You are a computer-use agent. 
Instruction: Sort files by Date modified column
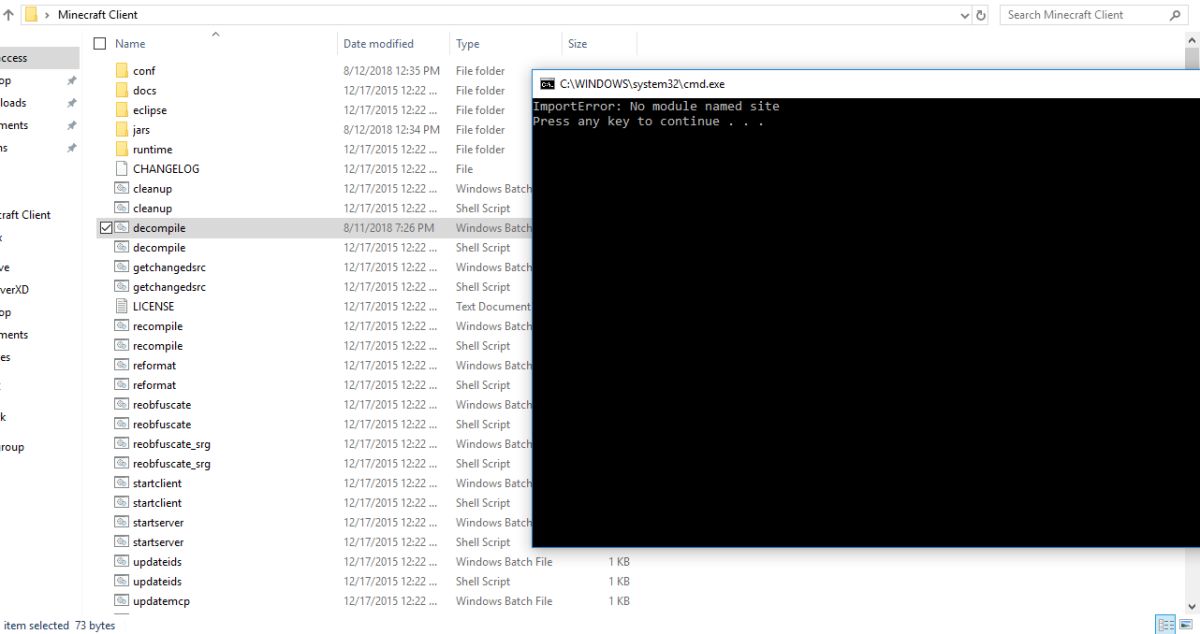coord(378,44)
